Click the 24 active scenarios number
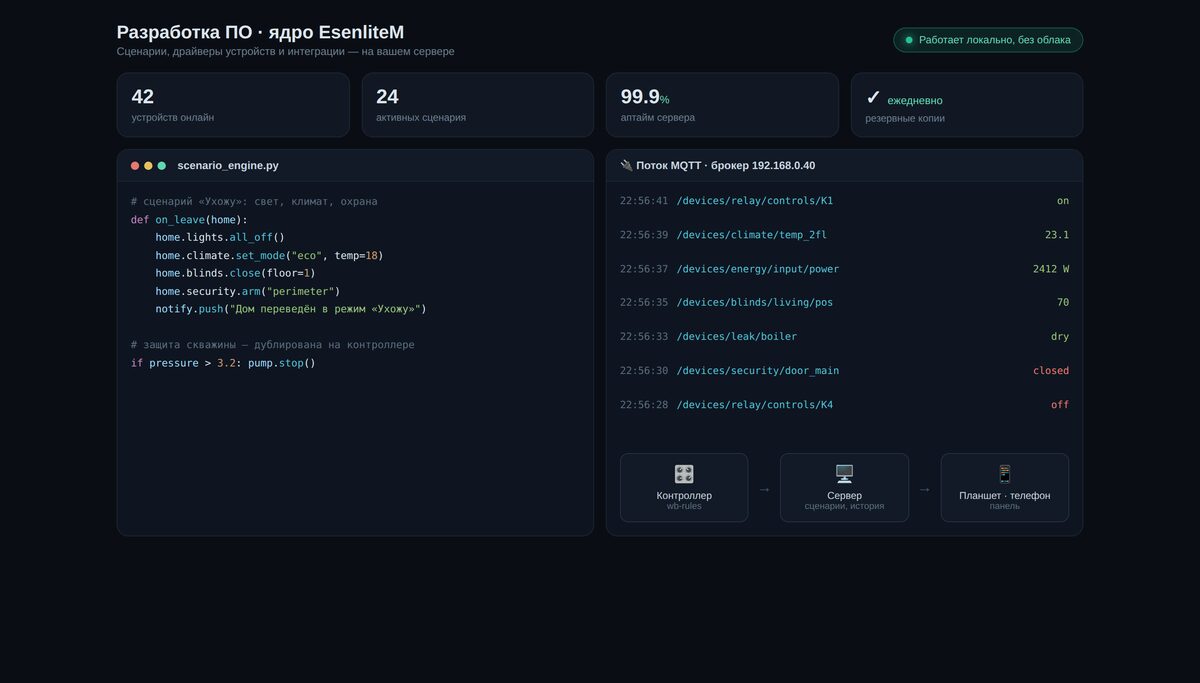Viewport: 1200px width, 683px height. (x=387, y=97)
